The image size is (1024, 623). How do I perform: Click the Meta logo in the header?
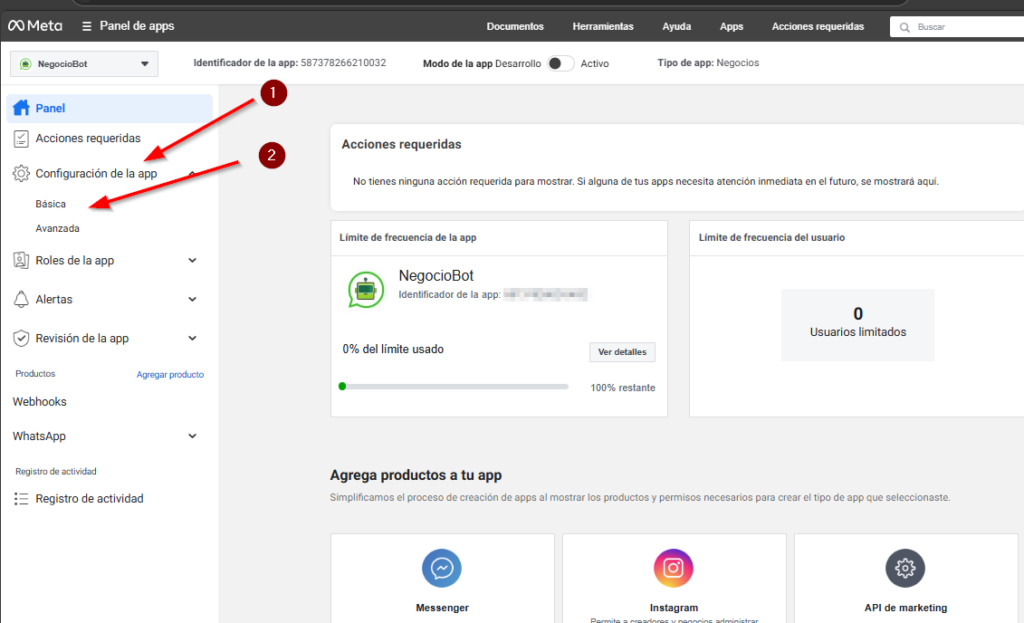click(x=35, y=26)
